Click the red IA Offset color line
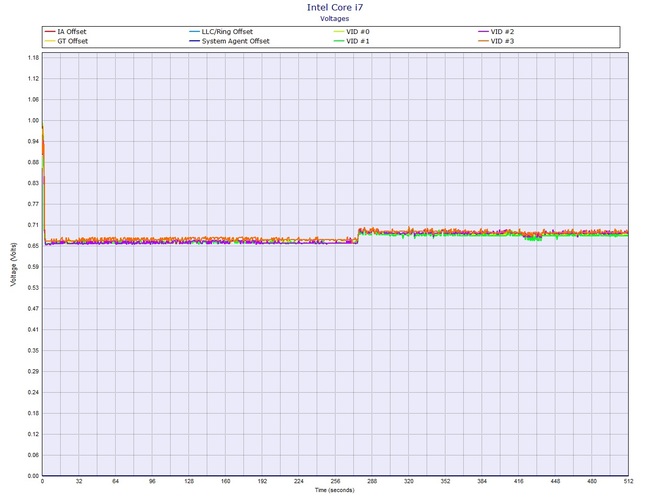 click(50, 32)
